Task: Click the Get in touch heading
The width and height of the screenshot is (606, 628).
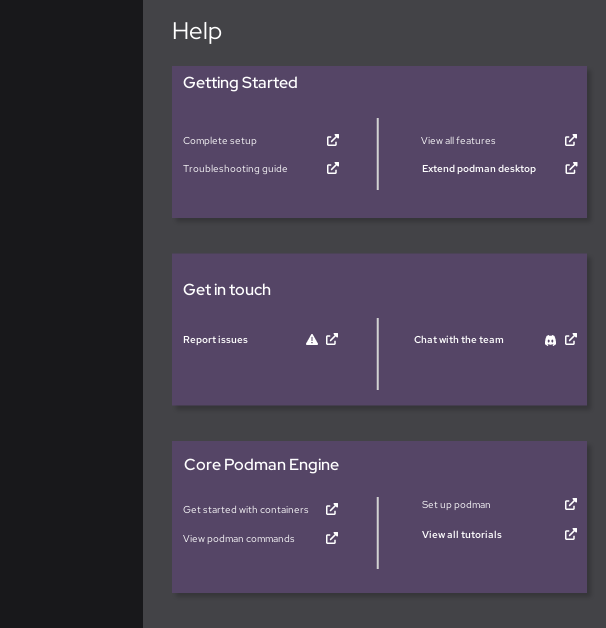Action: (x=227, y=290)
